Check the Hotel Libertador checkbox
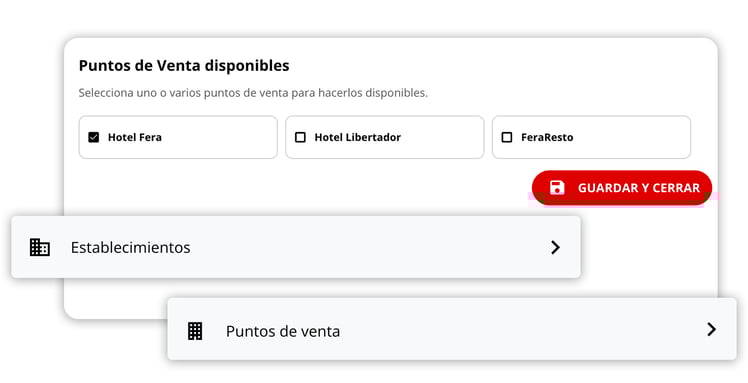 coord(300,137)
